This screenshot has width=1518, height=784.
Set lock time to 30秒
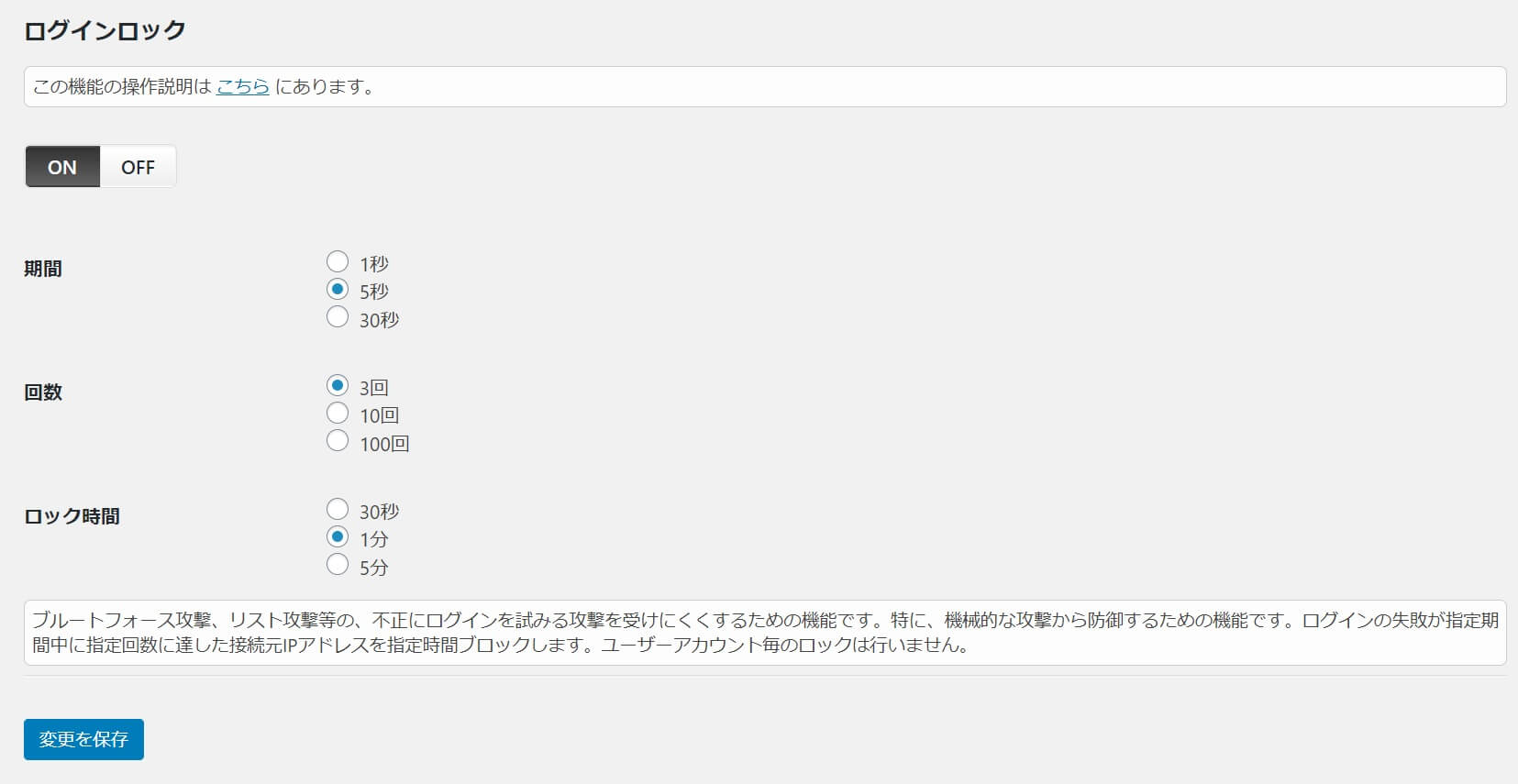338,509
